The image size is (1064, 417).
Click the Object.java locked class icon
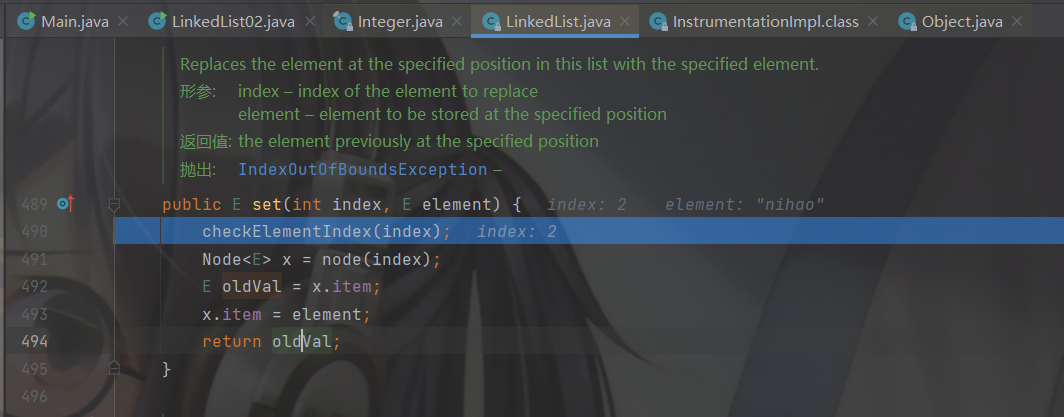(x=908, y=22)
